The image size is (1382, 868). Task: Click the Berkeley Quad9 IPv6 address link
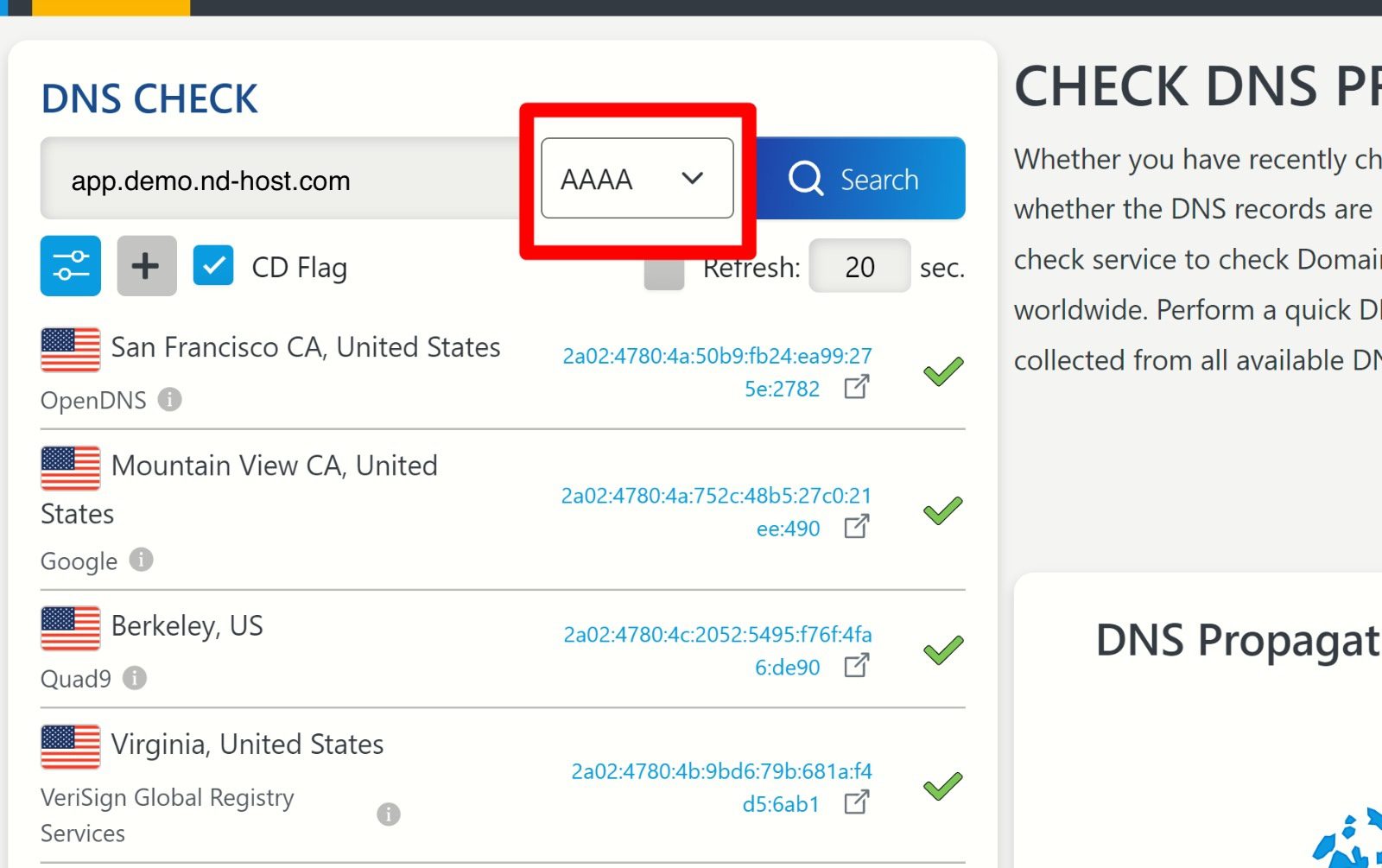pyautogui.click(x=717, y=635)
